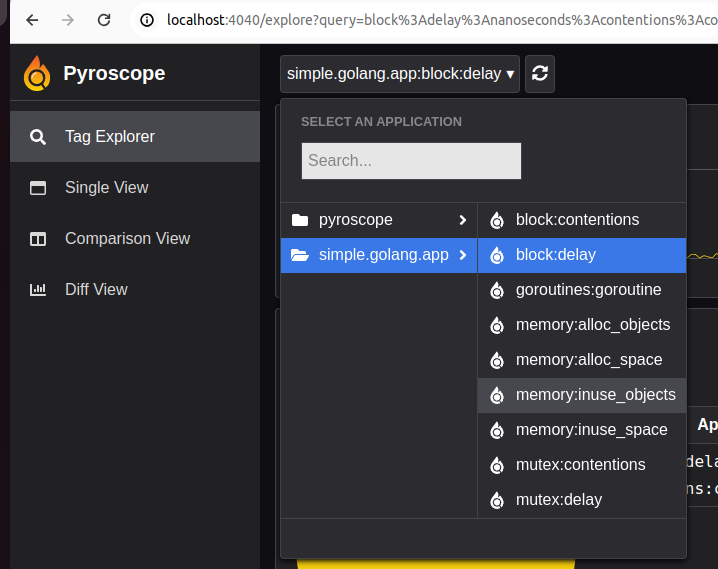Viewport: 718px width, 569px height.
Task: Open the Single View page
Action: [x=106, y=188]
